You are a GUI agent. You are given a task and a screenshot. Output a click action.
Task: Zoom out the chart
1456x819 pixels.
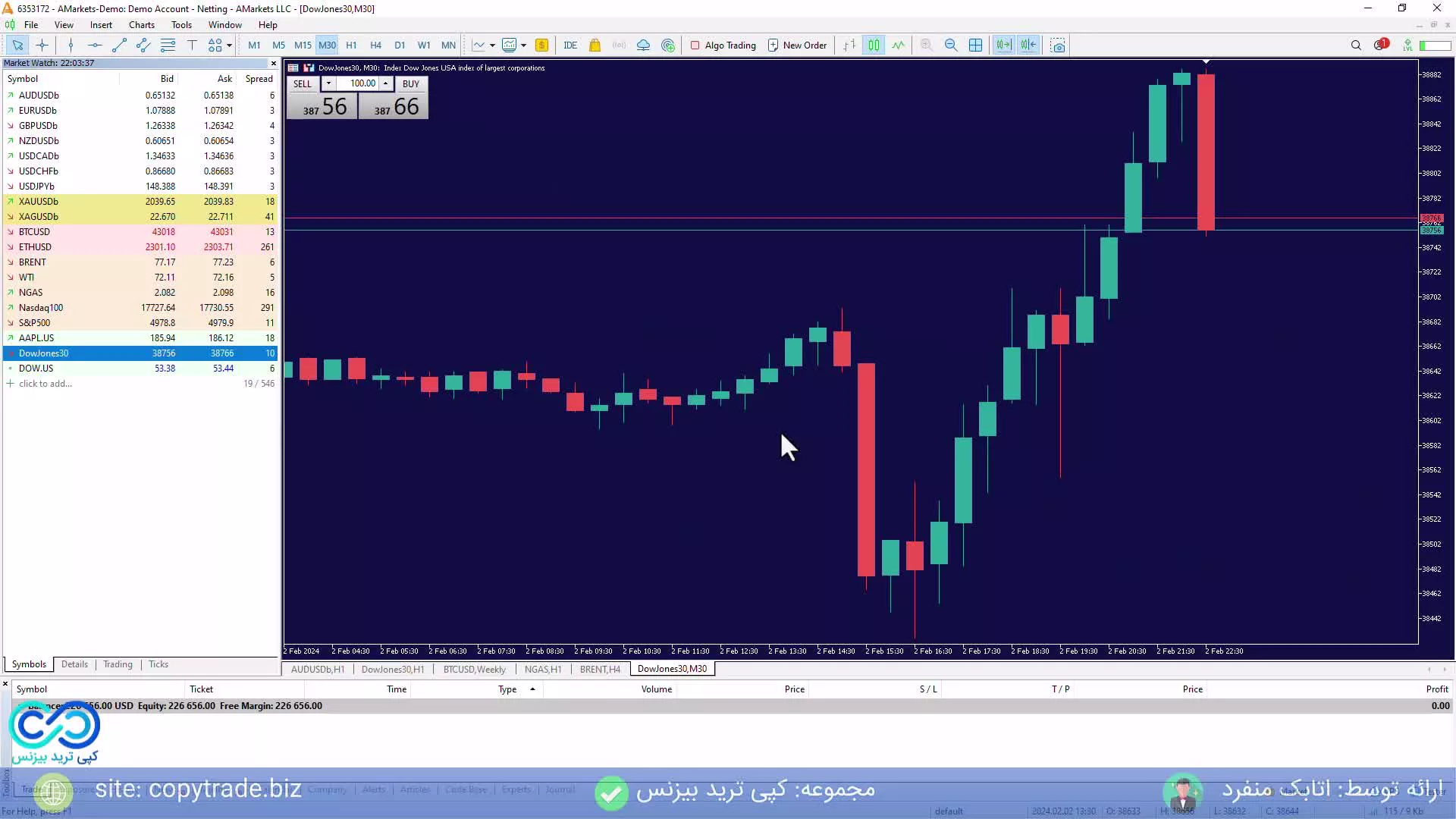(951, 45)
